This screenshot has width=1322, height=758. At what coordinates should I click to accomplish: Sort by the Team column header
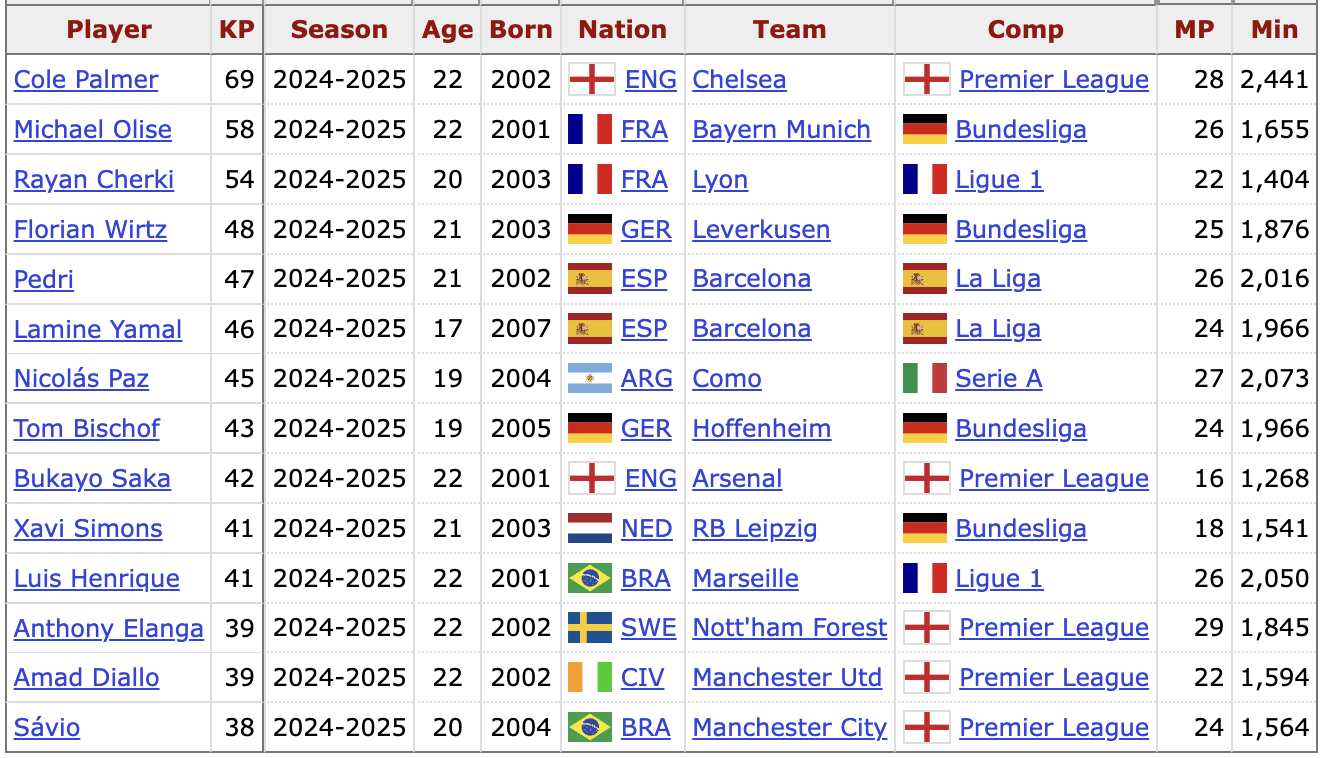point(790,30)
